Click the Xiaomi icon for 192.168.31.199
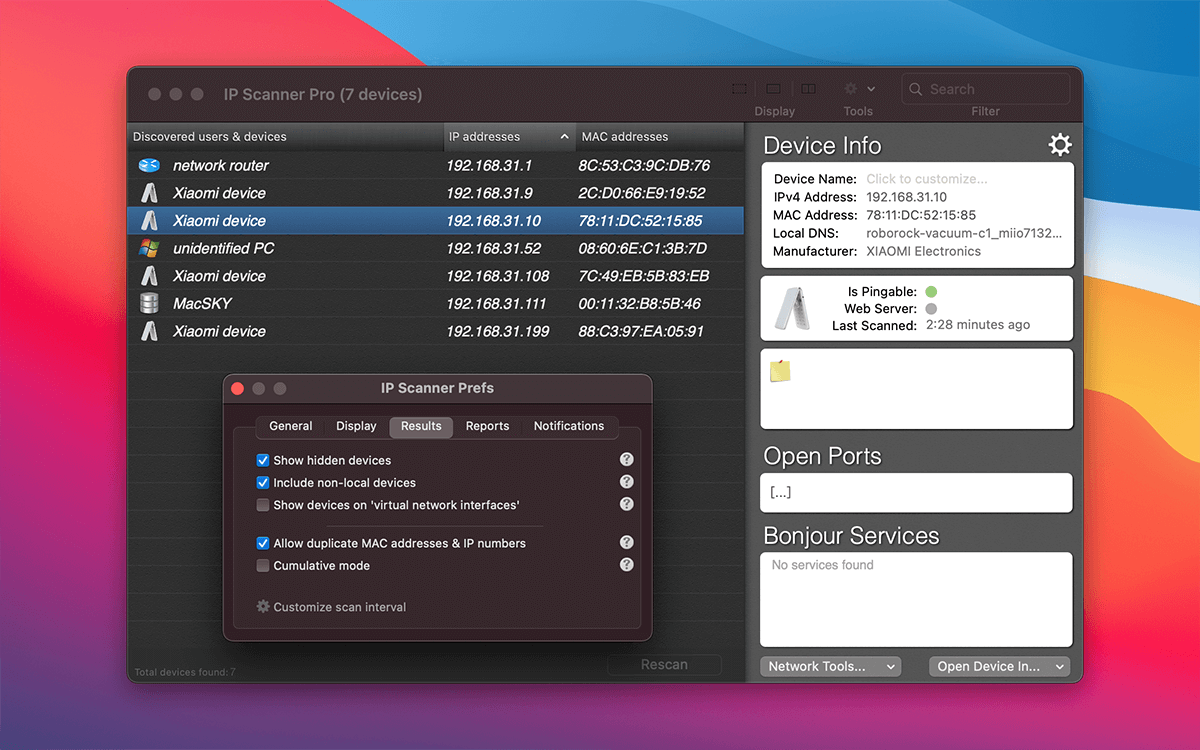This screenshot has height=750, width=1200. coord(149,331)
